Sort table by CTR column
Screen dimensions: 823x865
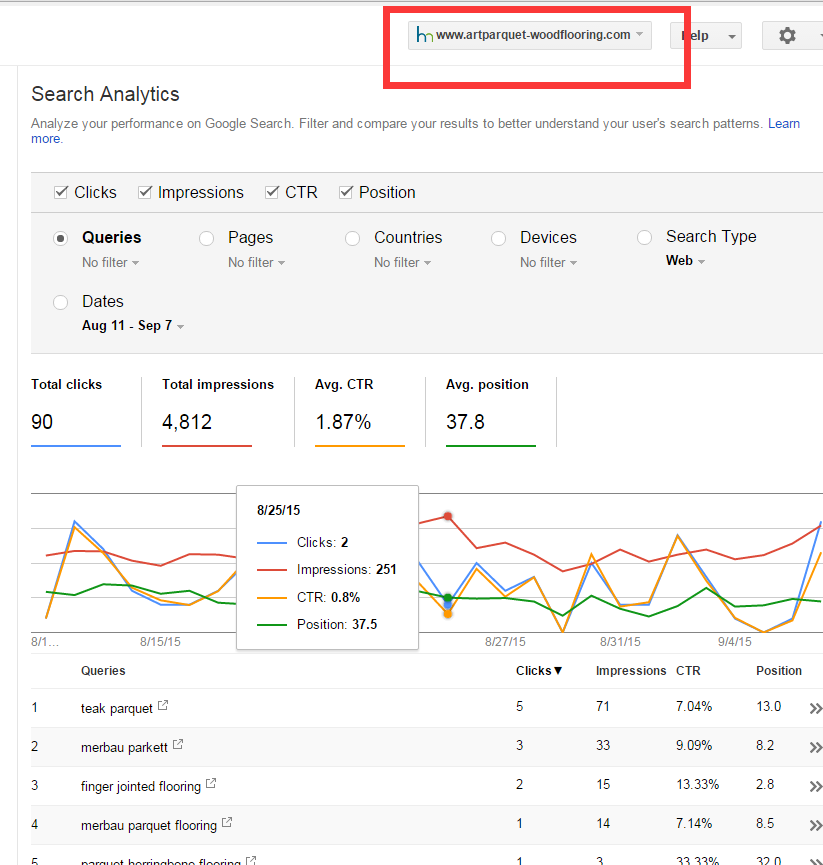point(688,671)
